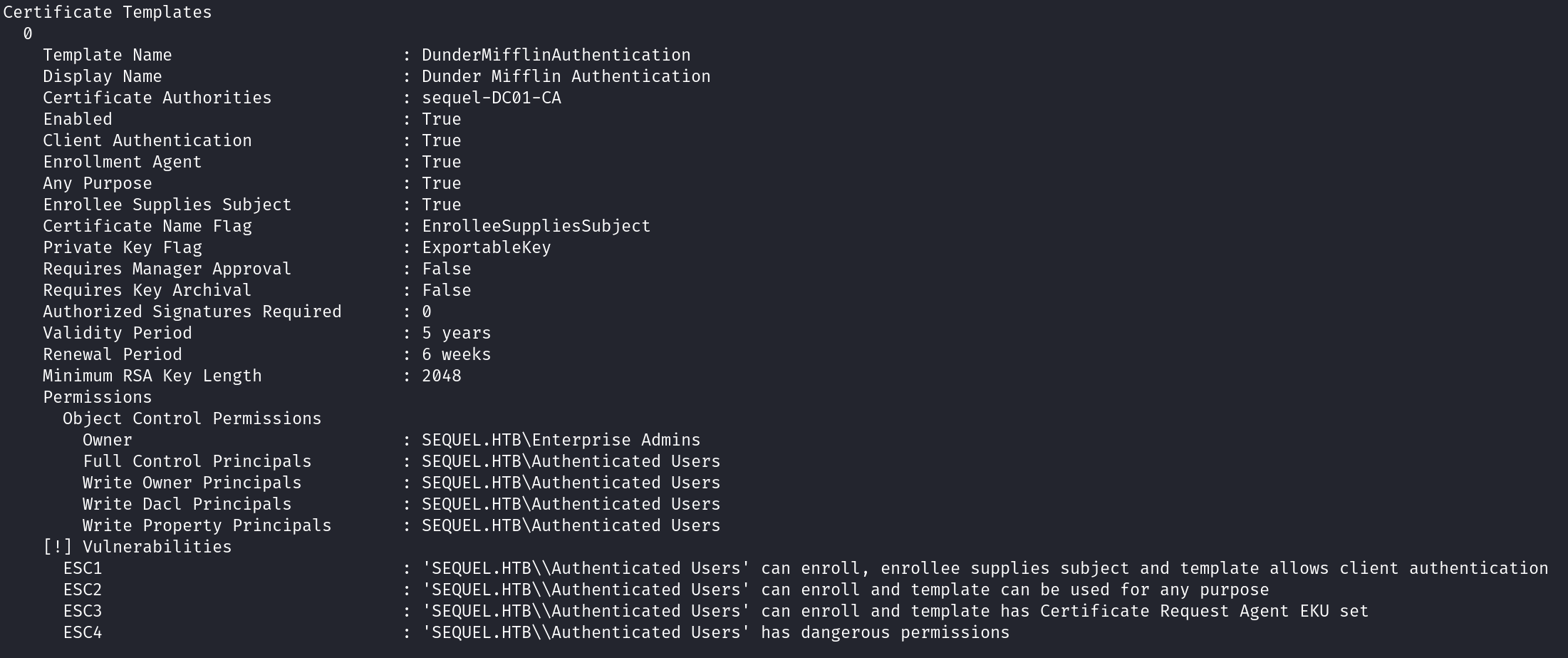Click the ESC1 vulnerability label
The image size is (1568, 658).
83,568
